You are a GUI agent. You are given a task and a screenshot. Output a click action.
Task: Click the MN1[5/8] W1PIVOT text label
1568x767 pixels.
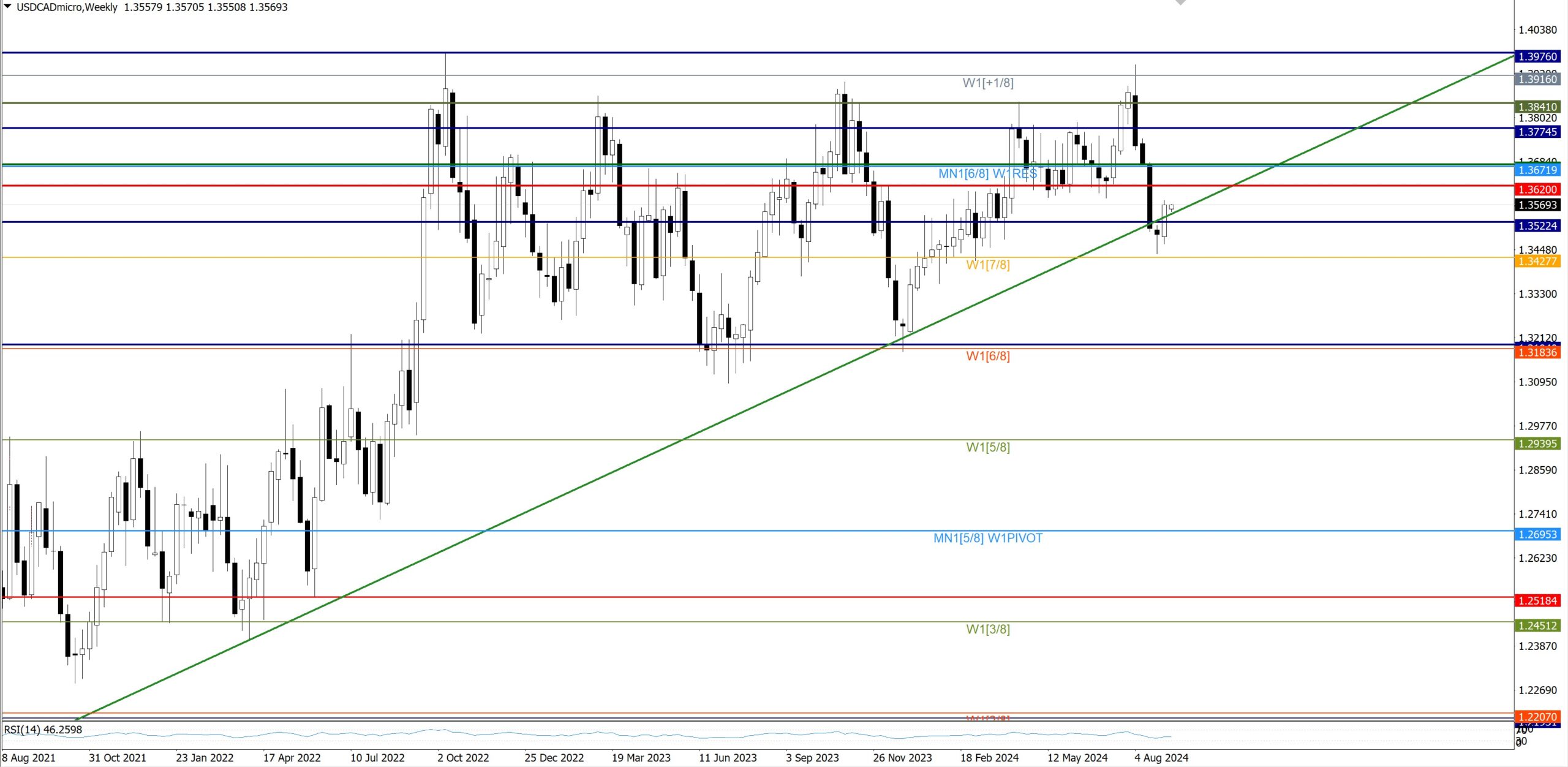[x=987, y=538]
